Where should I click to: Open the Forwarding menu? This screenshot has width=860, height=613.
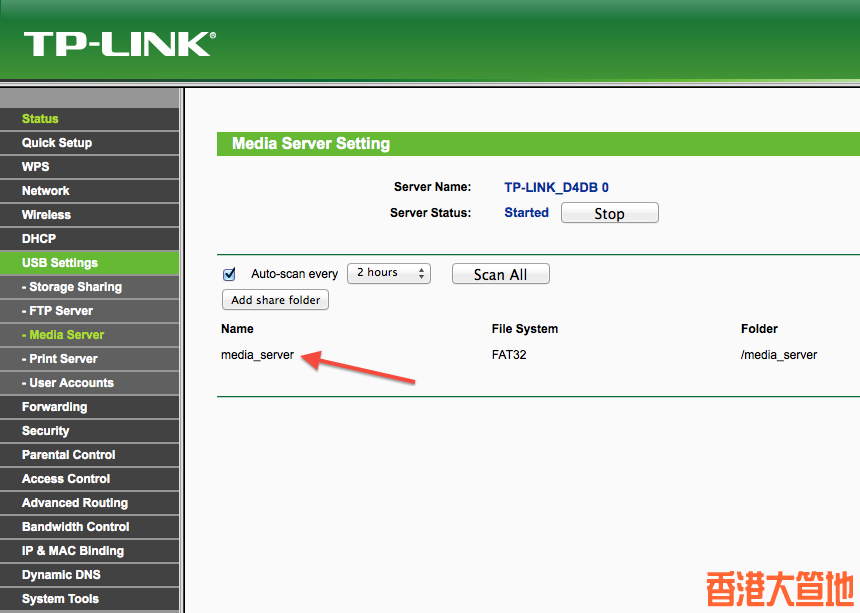[x=89, y=407]
